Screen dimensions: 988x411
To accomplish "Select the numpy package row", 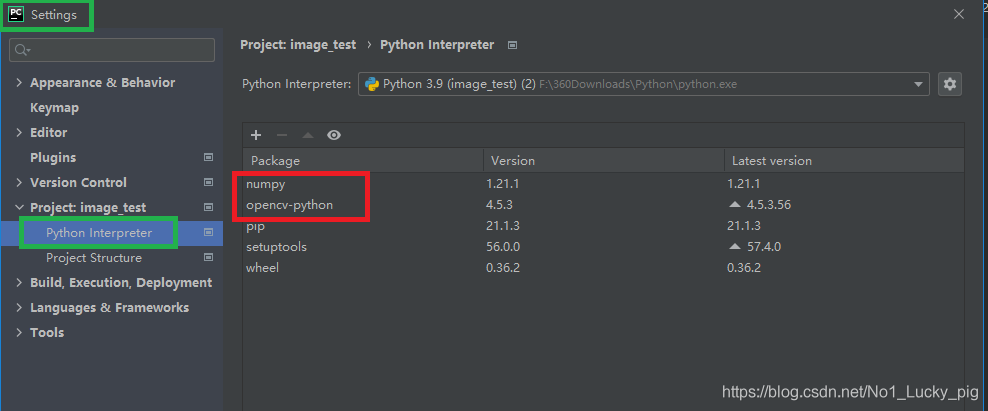I will [603, 184].
